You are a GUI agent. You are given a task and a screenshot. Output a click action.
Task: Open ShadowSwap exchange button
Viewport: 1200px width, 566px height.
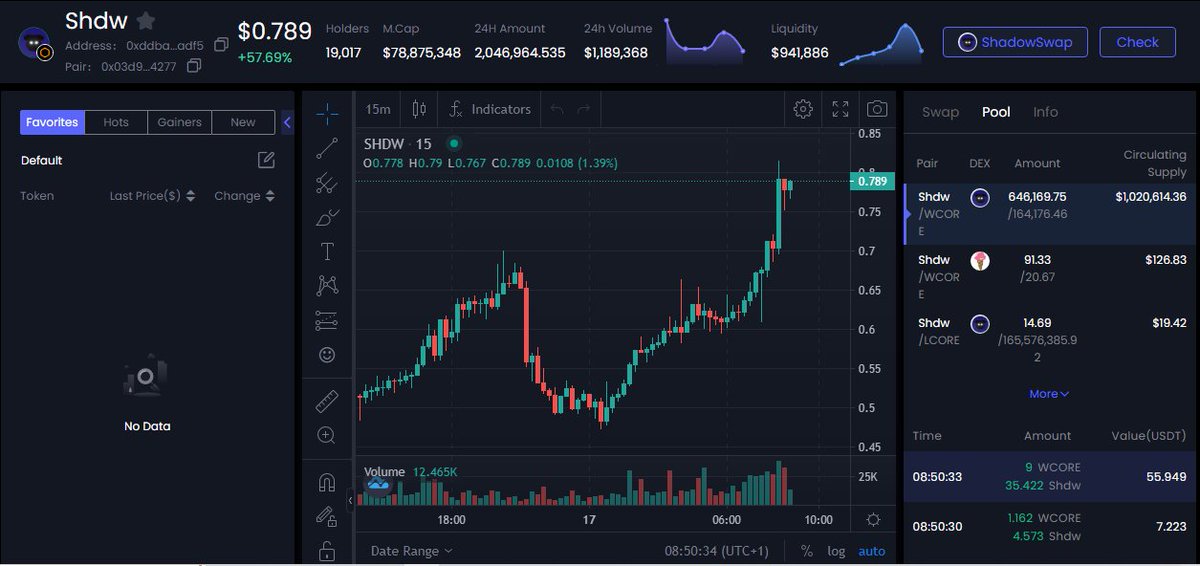pyautogui.click(x=1015, y=42)
